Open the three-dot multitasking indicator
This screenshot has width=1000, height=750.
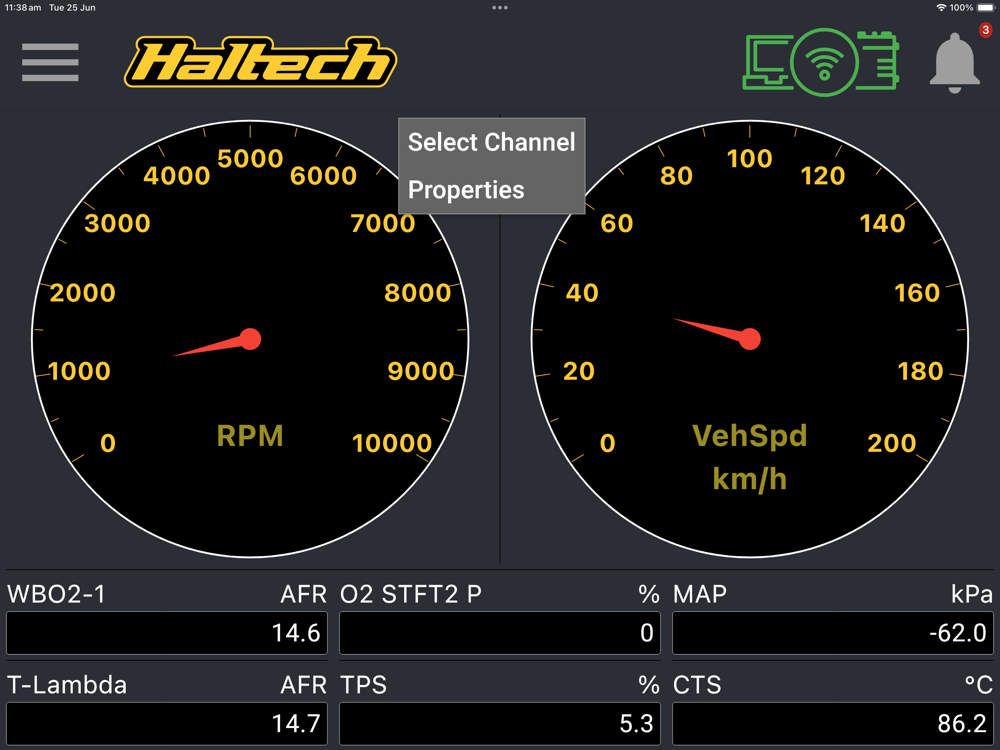500,8
